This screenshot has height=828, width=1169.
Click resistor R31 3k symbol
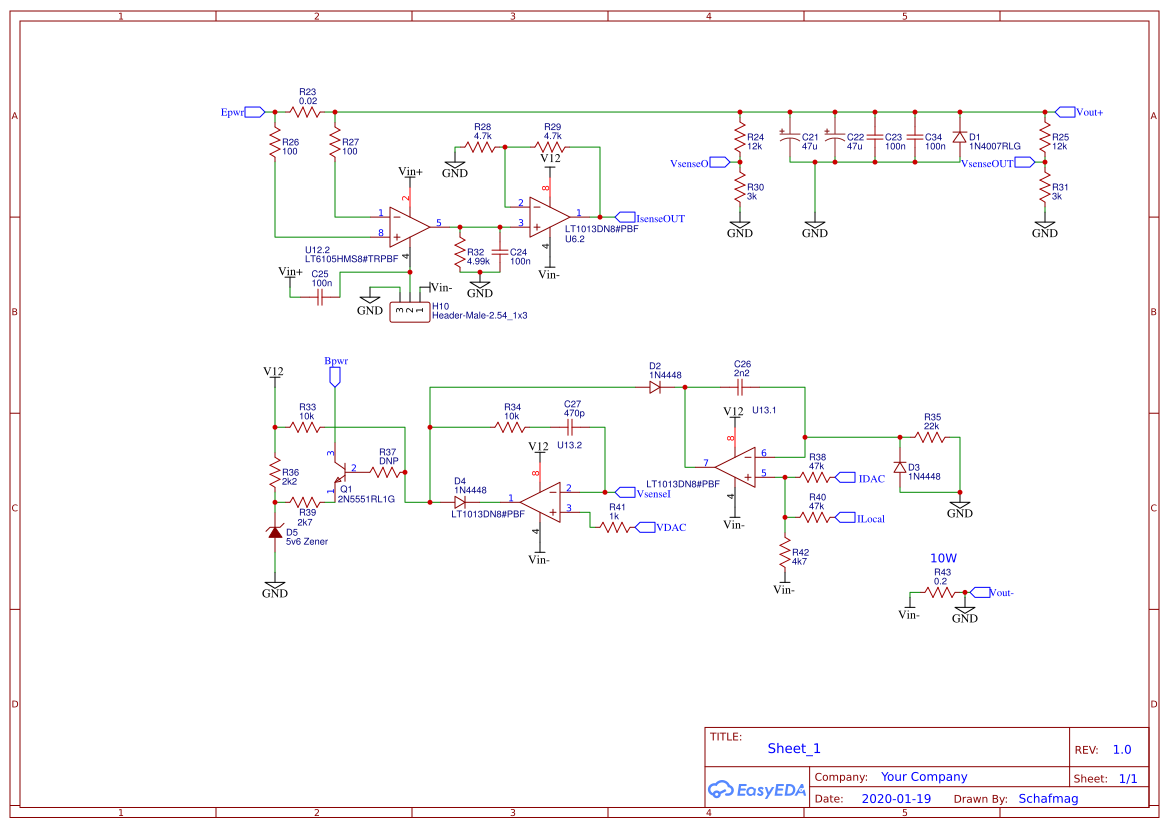pyautogui.click(x=1044, y=188)
